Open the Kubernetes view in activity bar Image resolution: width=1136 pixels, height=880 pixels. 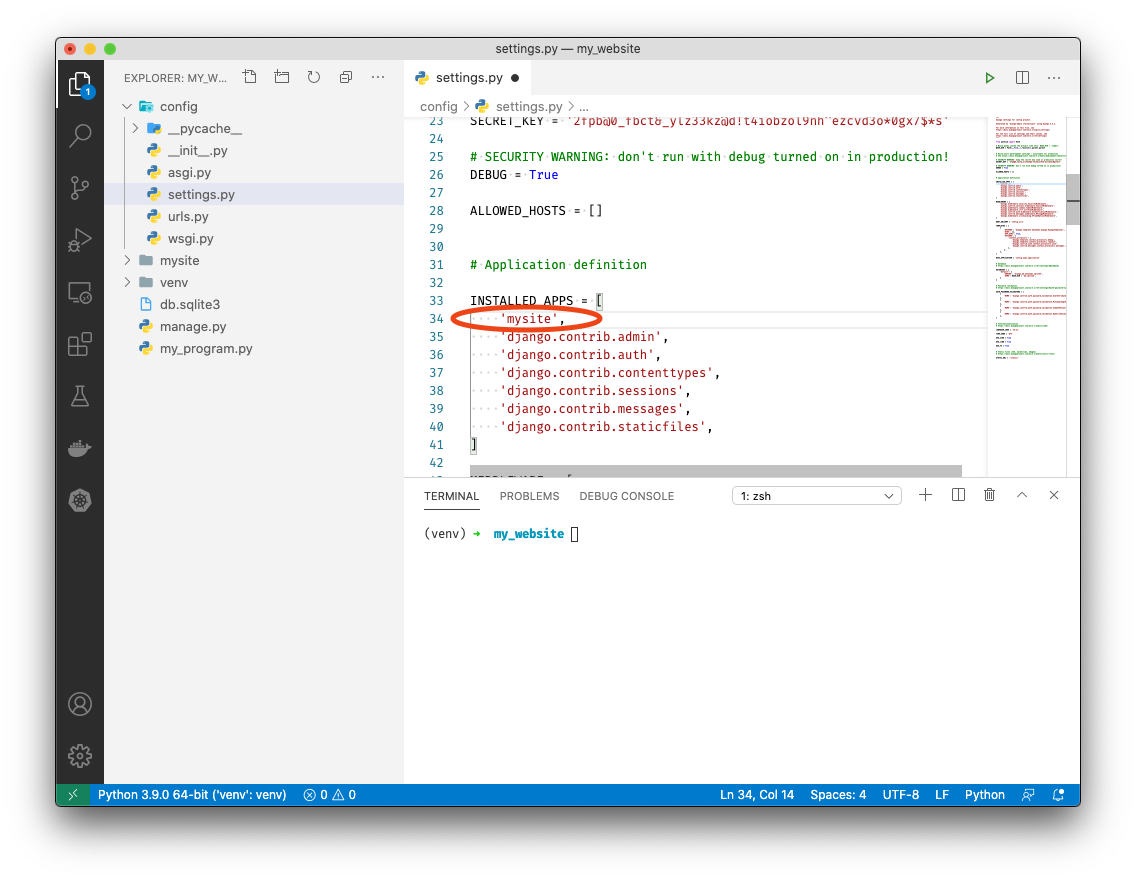pos(80,500)
